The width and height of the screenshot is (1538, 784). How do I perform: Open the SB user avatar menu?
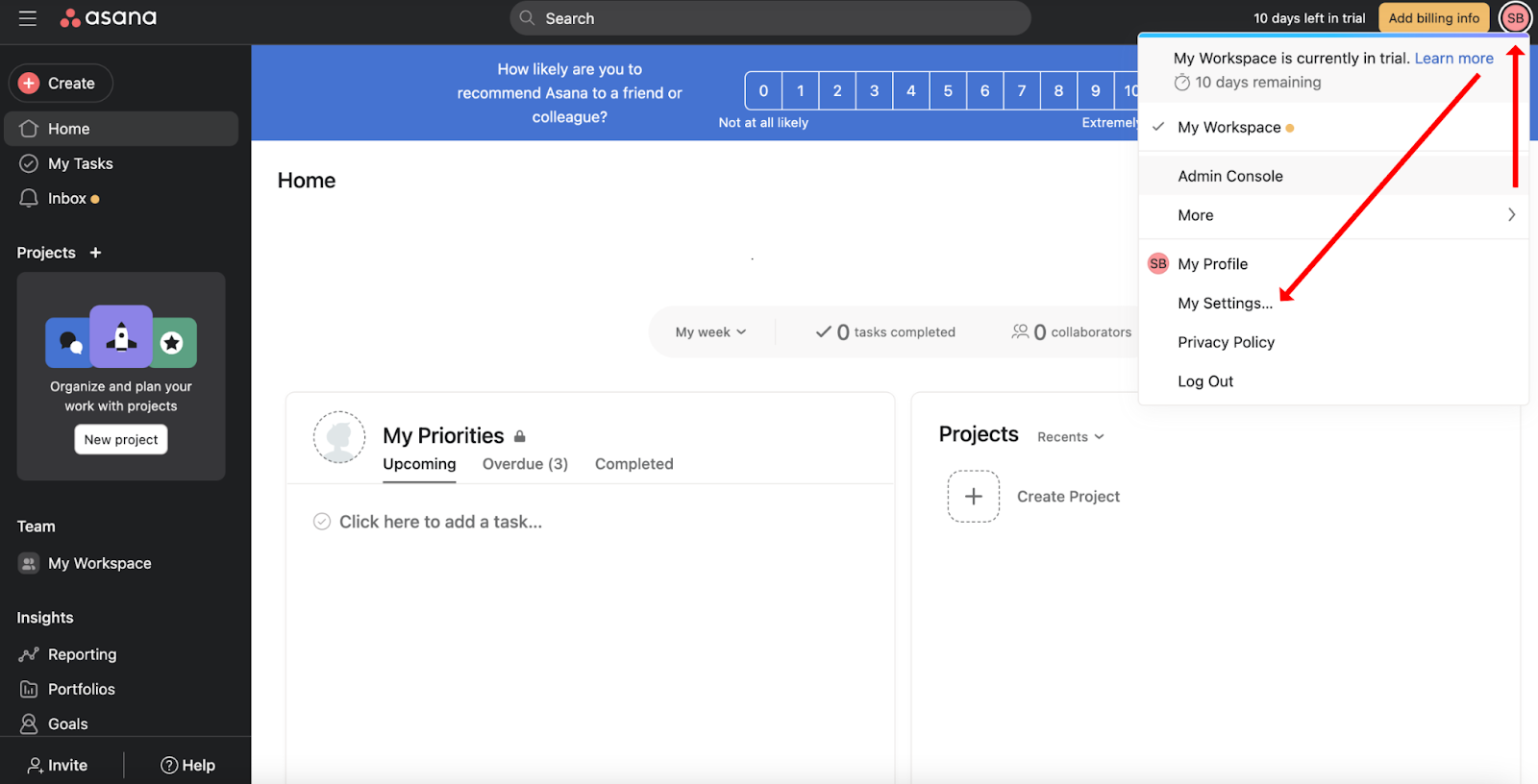(1515, 18)
